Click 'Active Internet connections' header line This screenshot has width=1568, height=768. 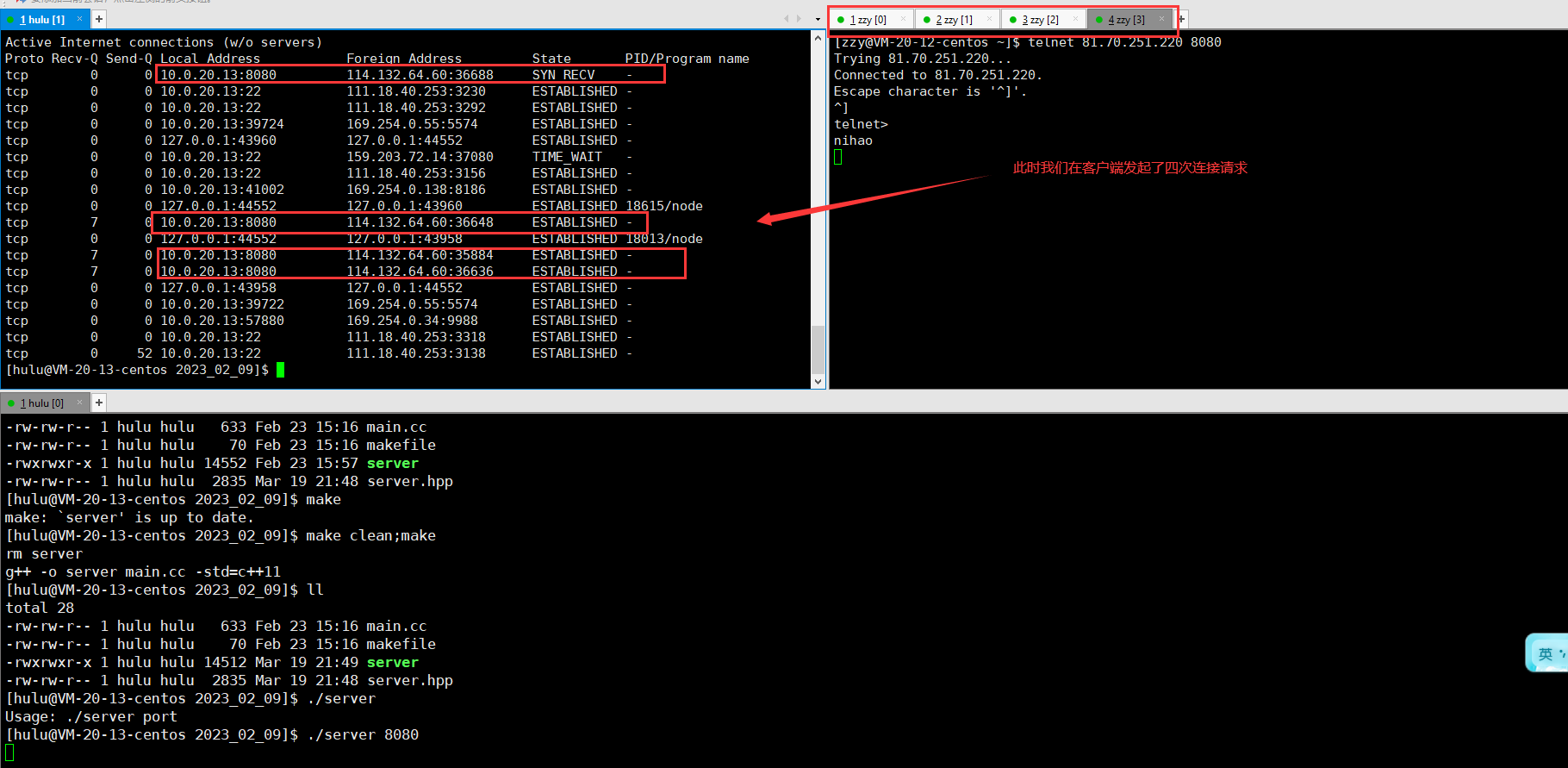pyautogui.click(x=164, y=42)
